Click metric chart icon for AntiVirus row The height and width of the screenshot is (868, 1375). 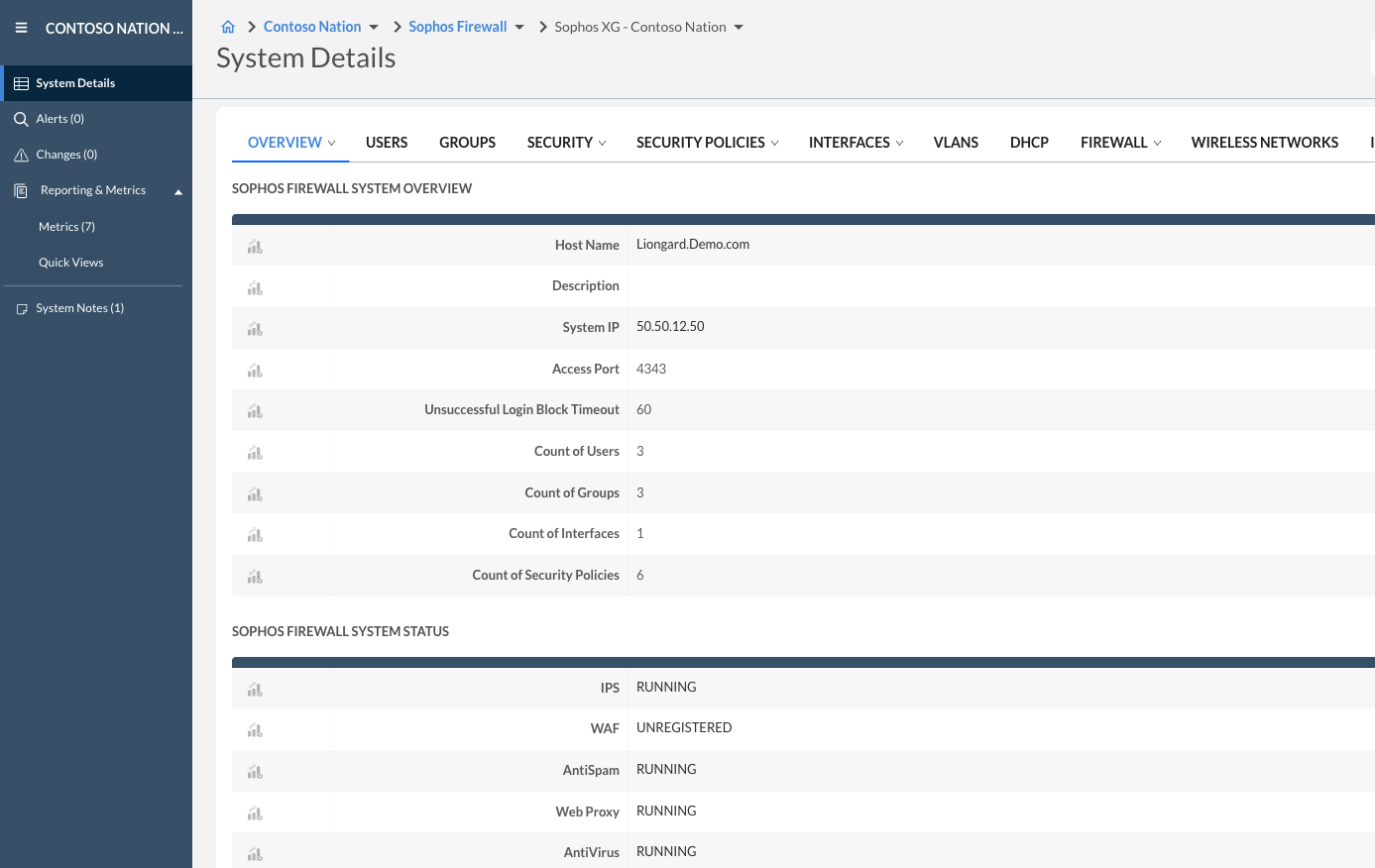[x=255, y=854]
